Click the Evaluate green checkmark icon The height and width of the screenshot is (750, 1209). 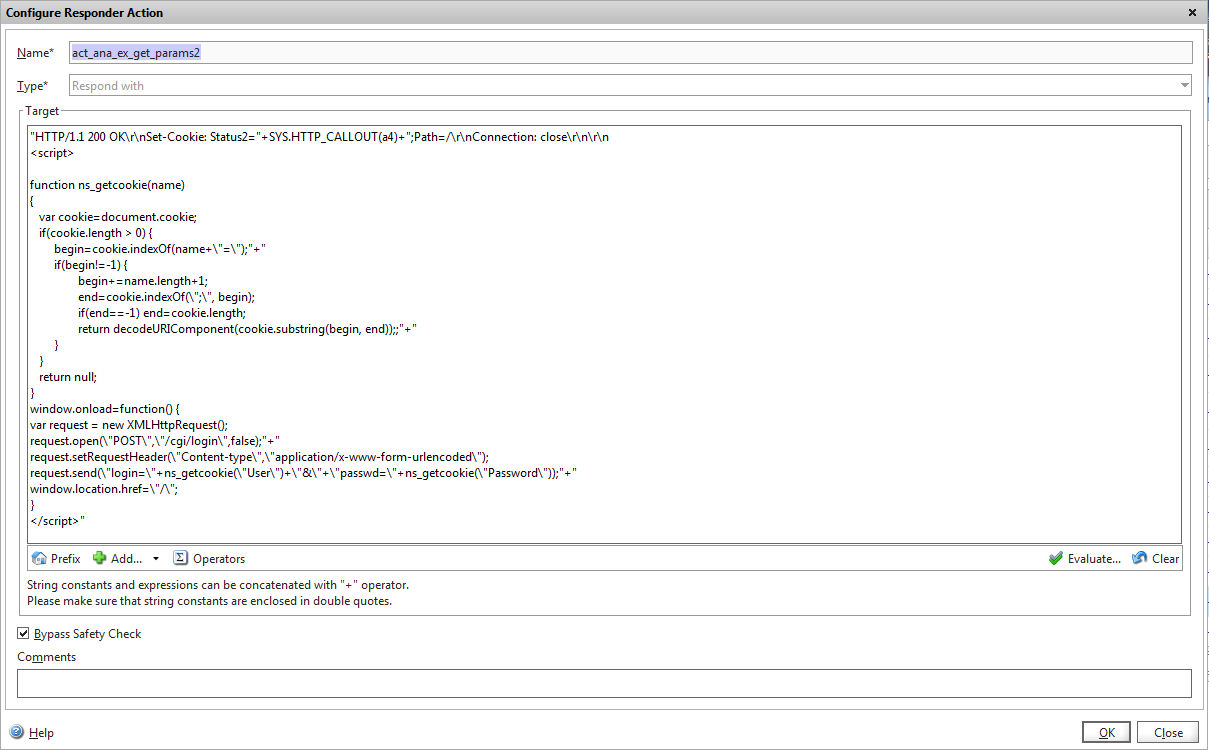(1056, 559)
